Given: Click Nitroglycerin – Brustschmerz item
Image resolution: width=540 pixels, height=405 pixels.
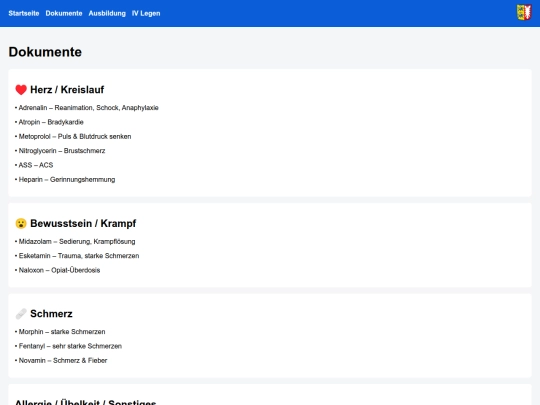Looking at the screenshot, I should point(60,151).
